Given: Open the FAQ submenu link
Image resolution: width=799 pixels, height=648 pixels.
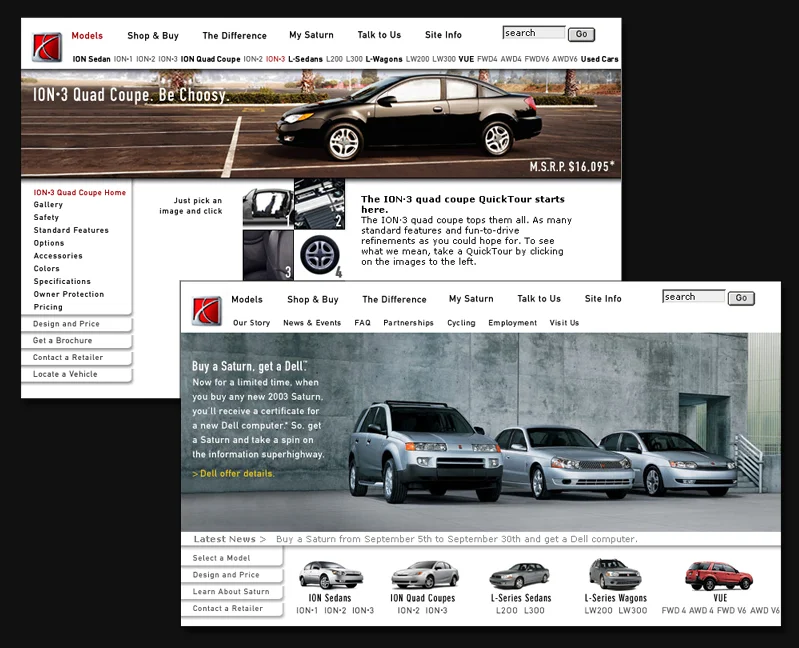Looking at the screenshot, I should (x=362, y=323).
